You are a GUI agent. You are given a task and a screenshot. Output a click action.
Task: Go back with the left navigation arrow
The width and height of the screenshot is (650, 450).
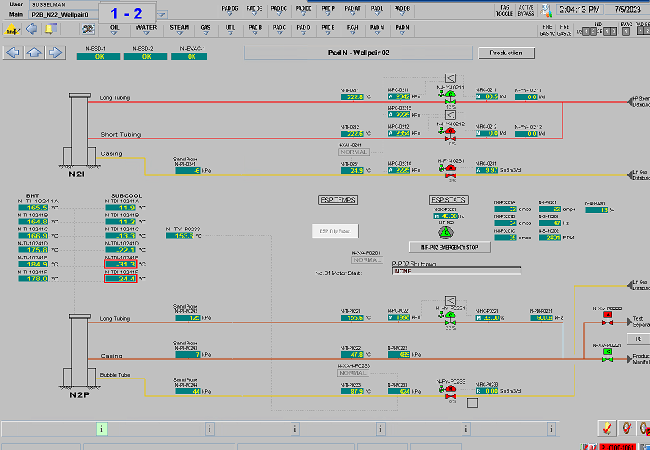(x=13, y=52)
